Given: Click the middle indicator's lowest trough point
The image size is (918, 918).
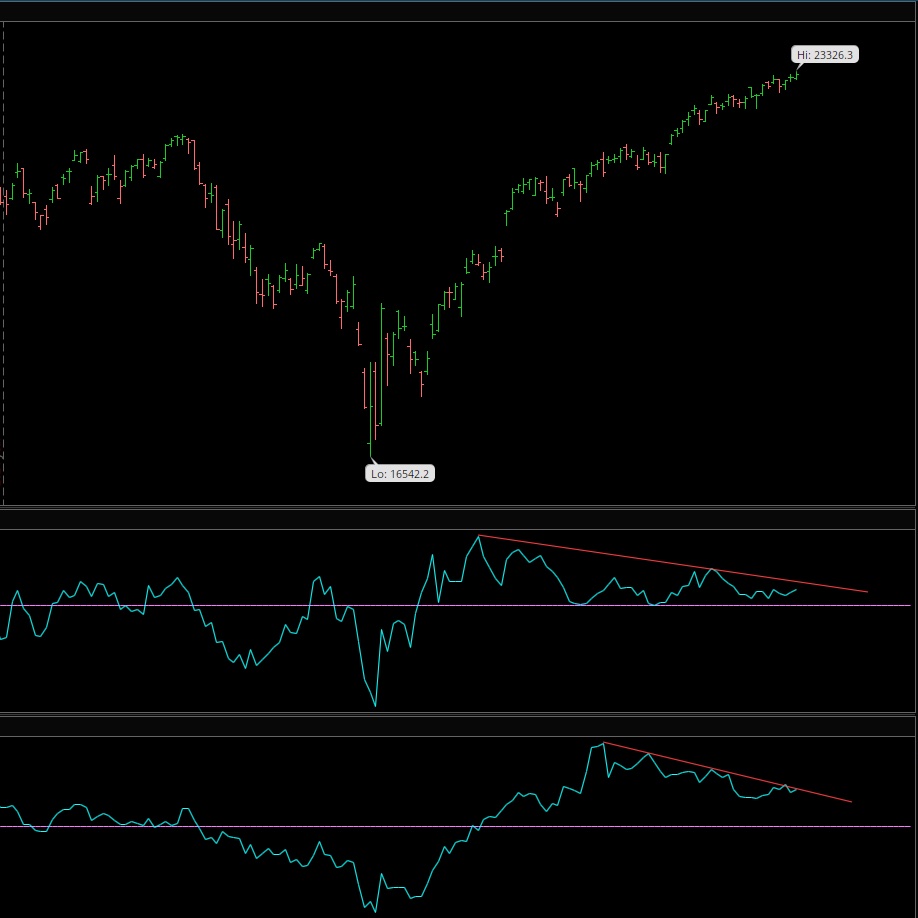Looking at the screenshot, I should pos(375,705).
